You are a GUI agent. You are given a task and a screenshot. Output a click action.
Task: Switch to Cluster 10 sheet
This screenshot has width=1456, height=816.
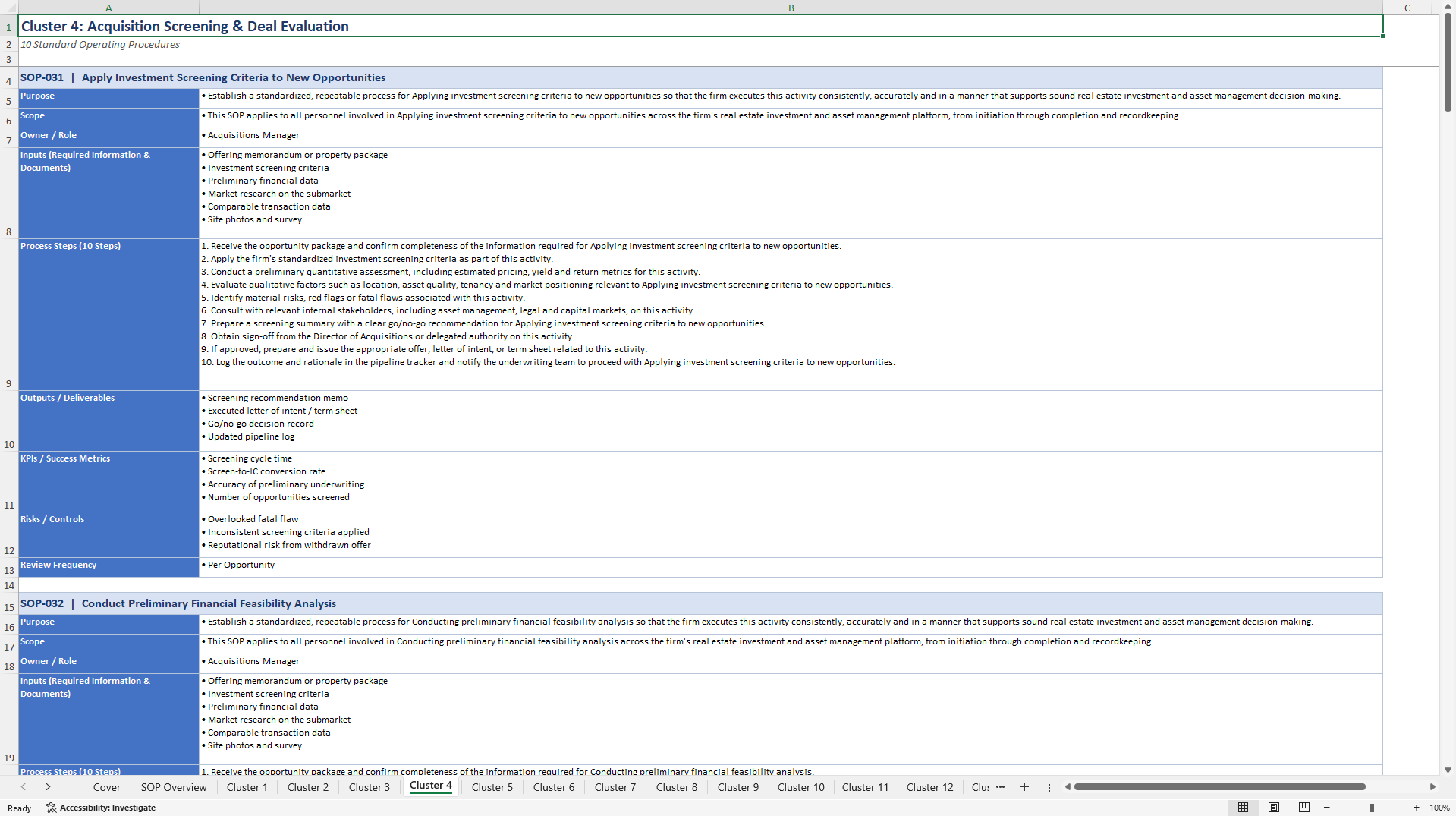coord(801,787)
